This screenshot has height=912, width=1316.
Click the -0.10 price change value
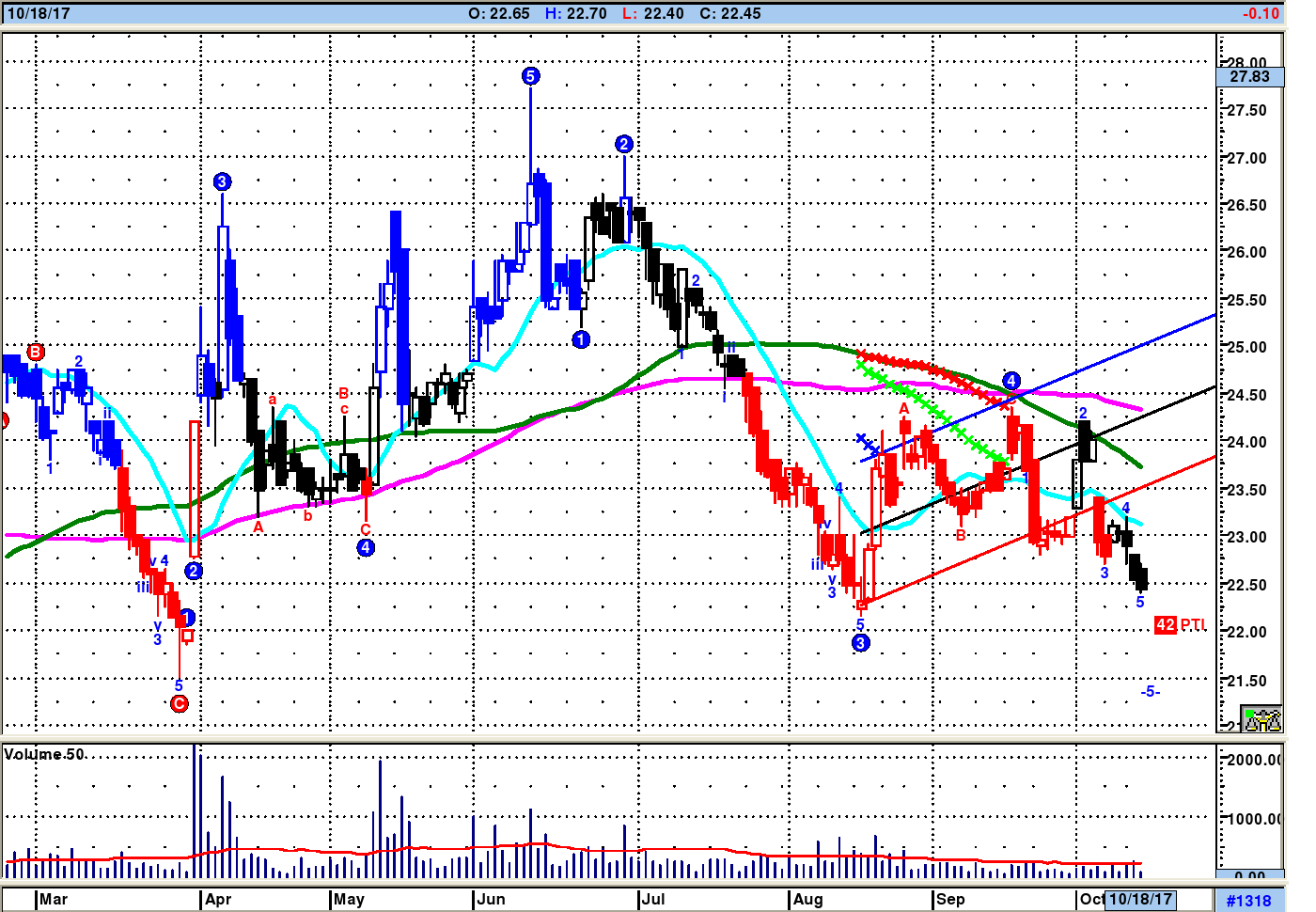click(1260, 13)
